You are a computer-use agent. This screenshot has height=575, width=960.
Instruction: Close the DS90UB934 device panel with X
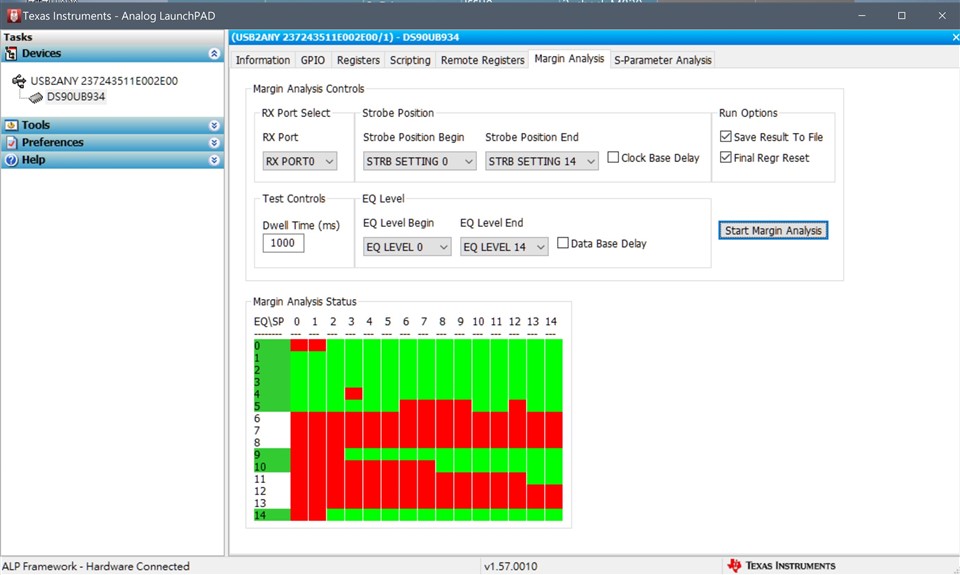click(x=955, y=37)
